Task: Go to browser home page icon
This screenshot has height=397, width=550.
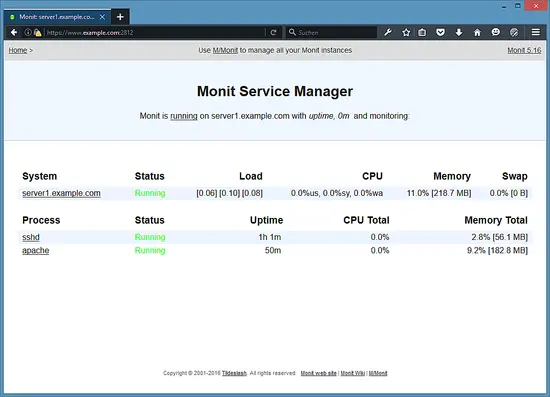Action: (x=477, y=33)
